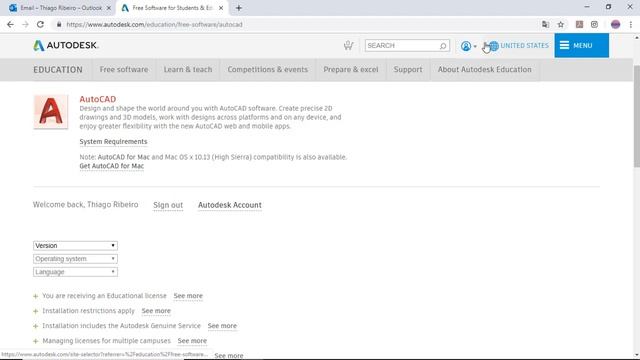
Task: Click See more for Educational license
Action: pos(188,296)
